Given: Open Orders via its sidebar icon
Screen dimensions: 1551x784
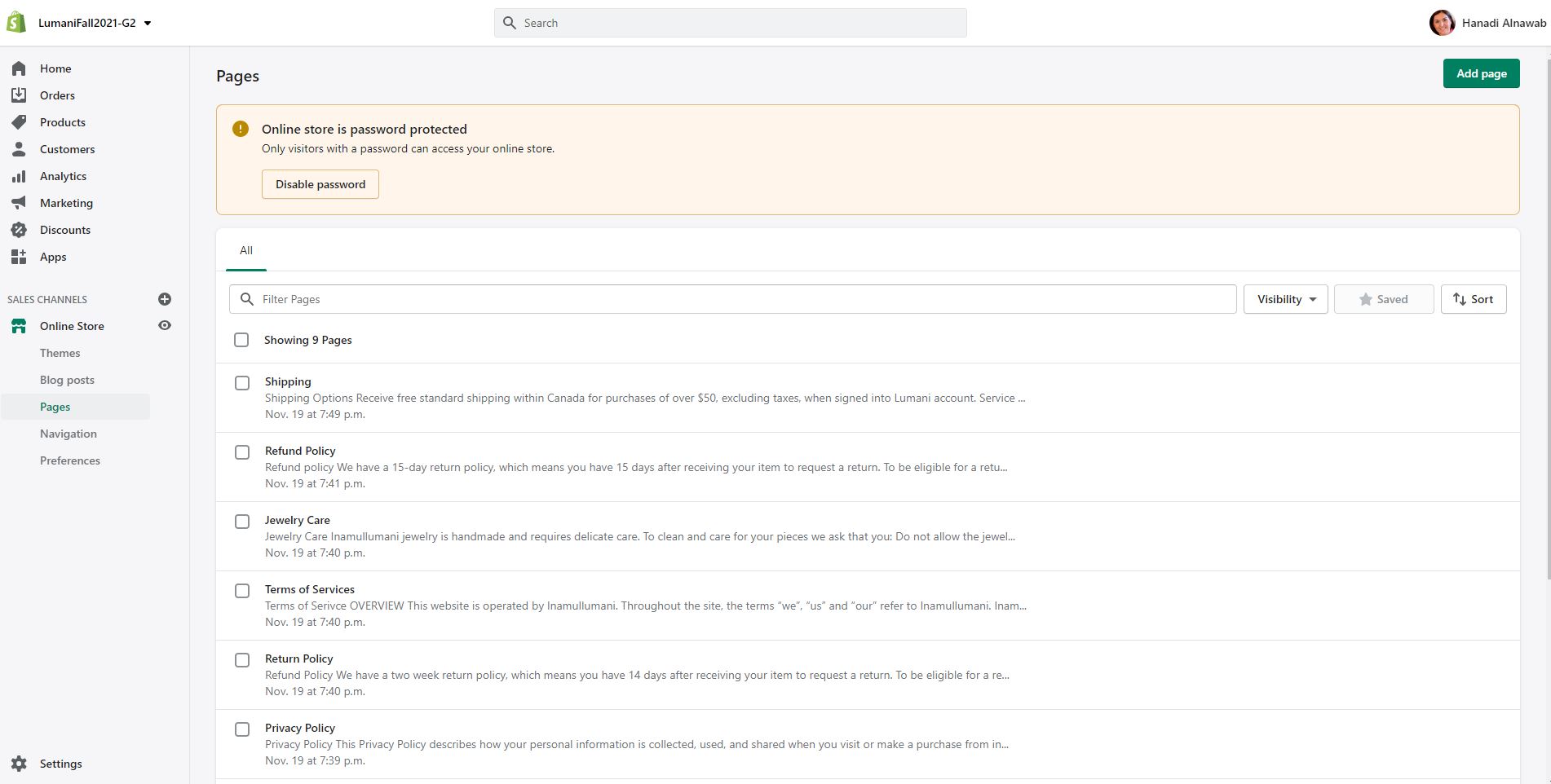Looking at the screenshot, I should [19, 95].
